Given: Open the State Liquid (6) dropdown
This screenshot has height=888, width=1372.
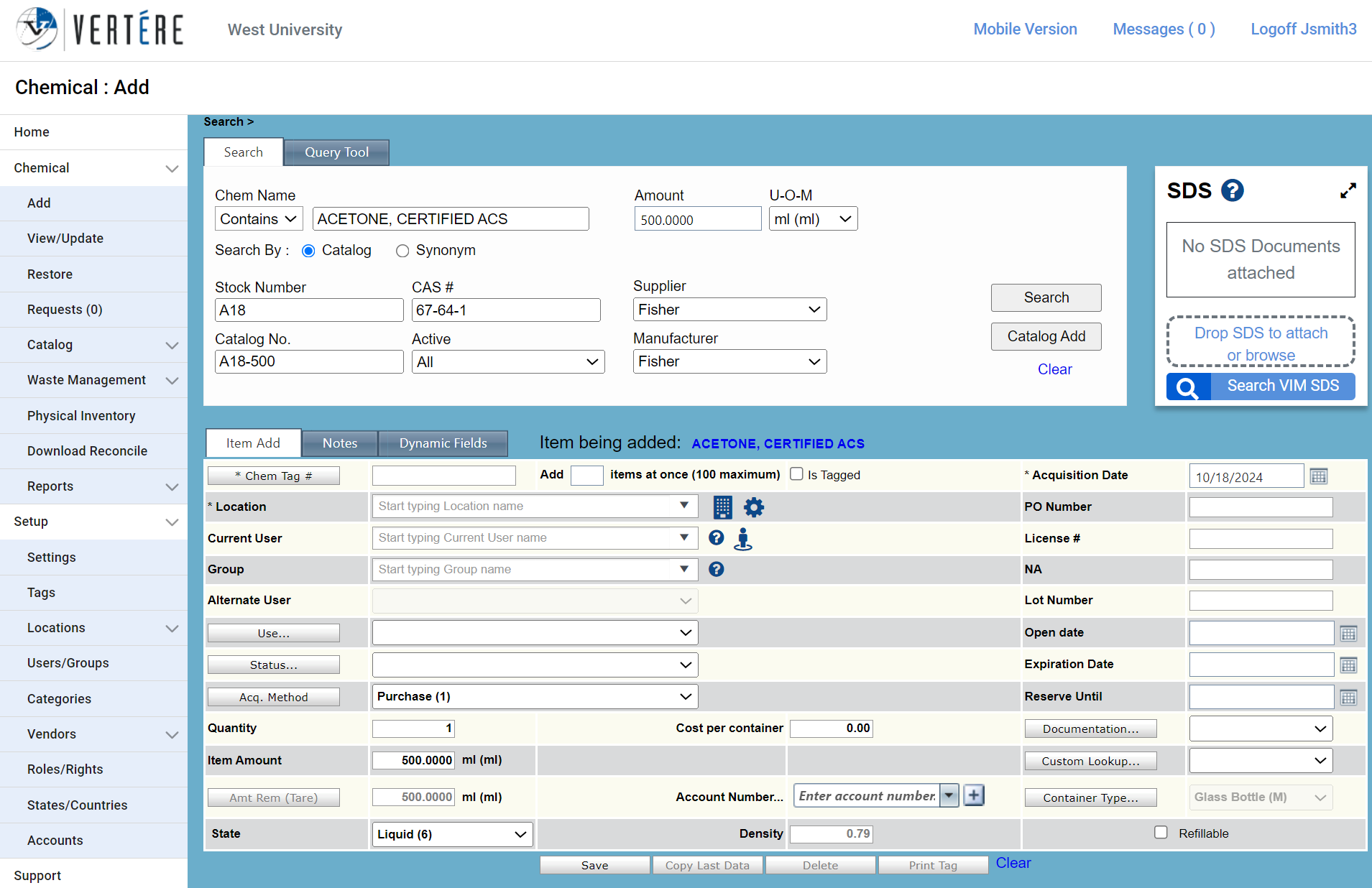Looking at the screenshot, I should [451, 834].
